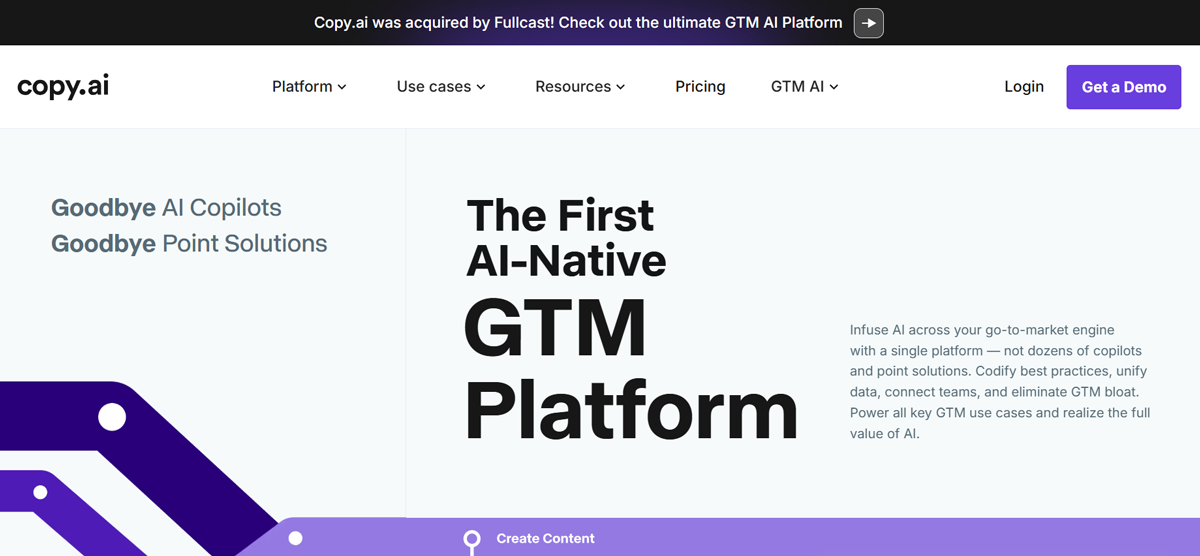
Task: Open the Resources menu
Action: [580, 87]
